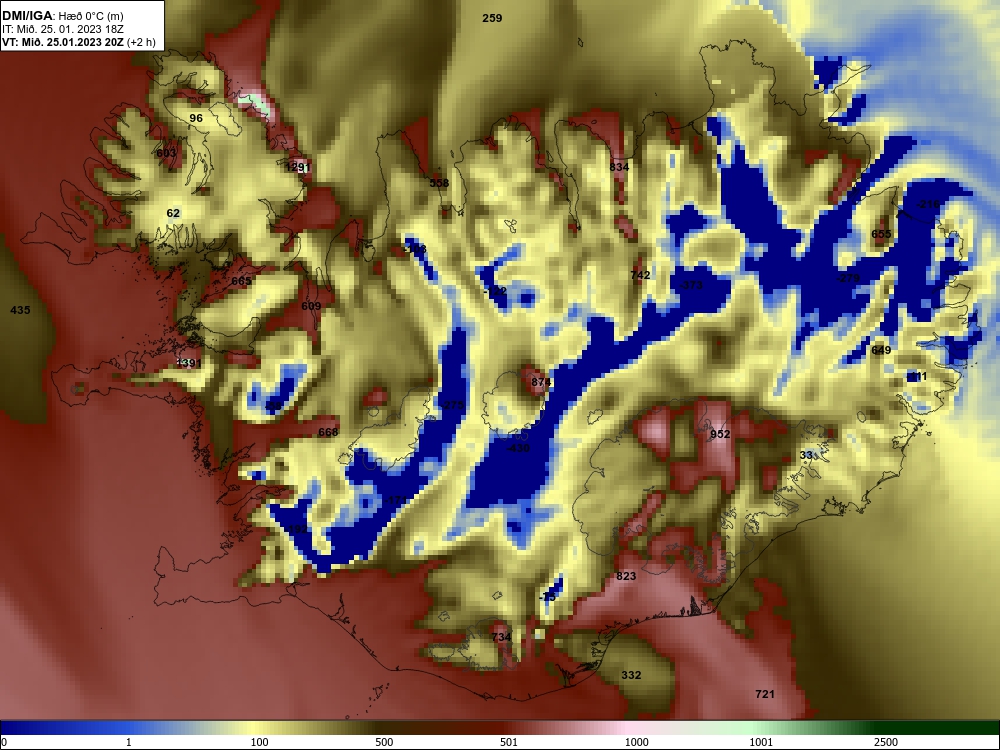Click the map value 603
This screenshot has height=750, width=1000.
[x=166, y=153]
